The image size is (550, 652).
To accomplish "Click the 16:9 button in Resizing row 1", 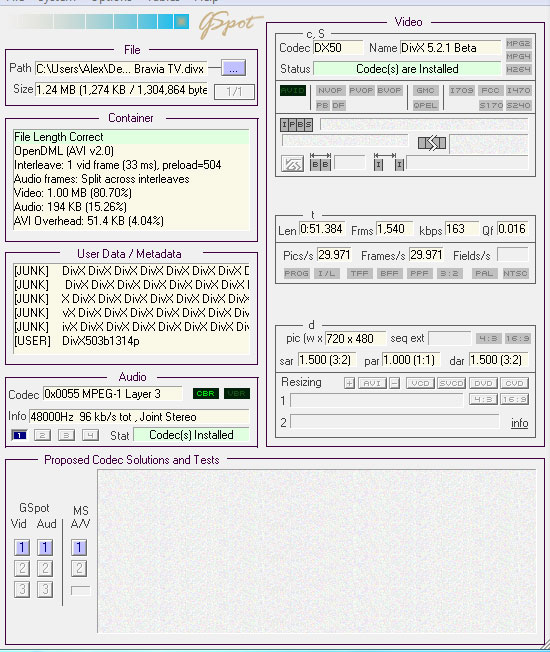I will click(x=514, y=399).
